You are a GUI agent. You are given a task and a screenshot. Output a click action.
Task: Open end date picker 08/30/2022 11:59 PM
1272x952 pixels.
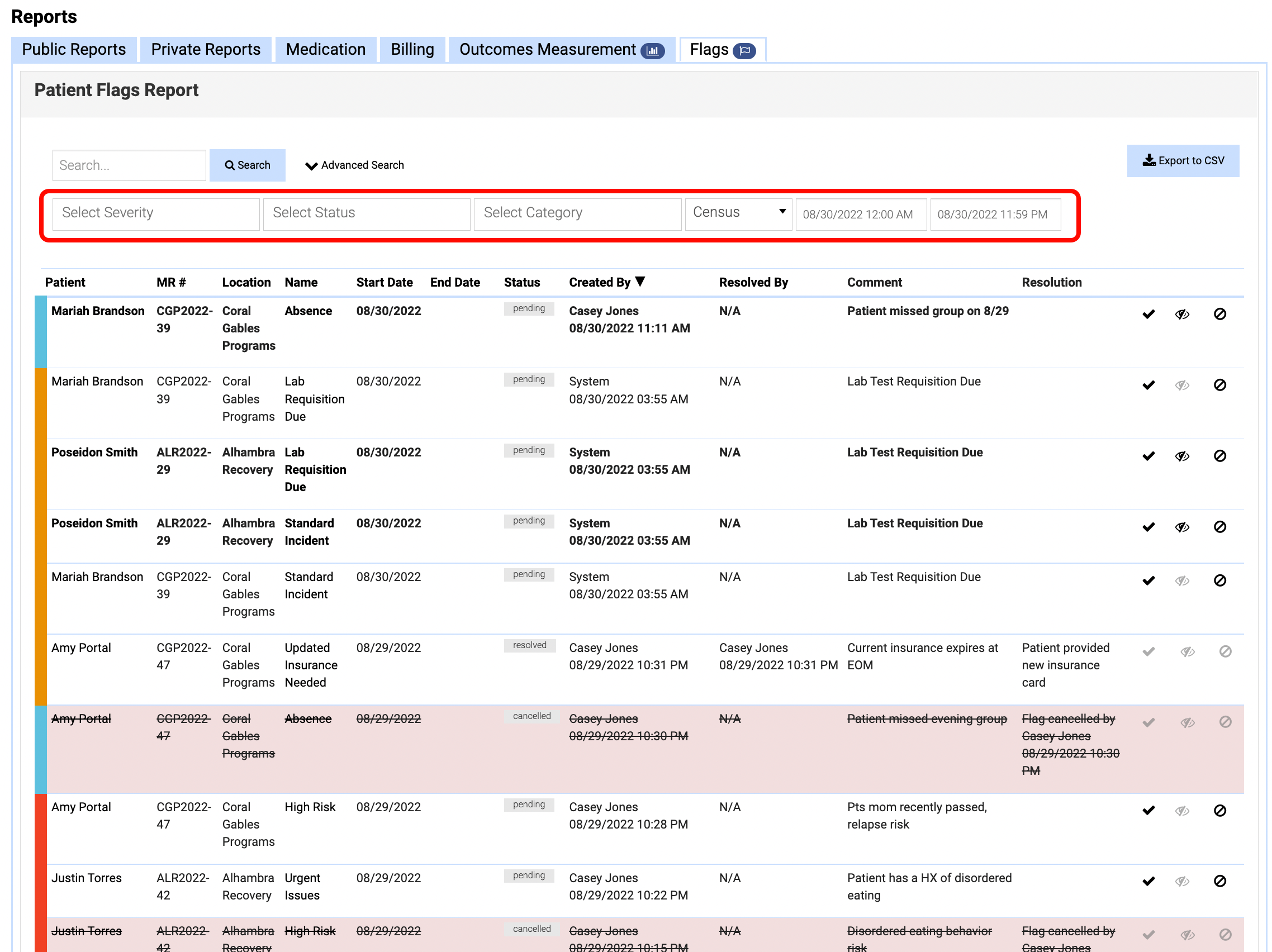(995, 215)
